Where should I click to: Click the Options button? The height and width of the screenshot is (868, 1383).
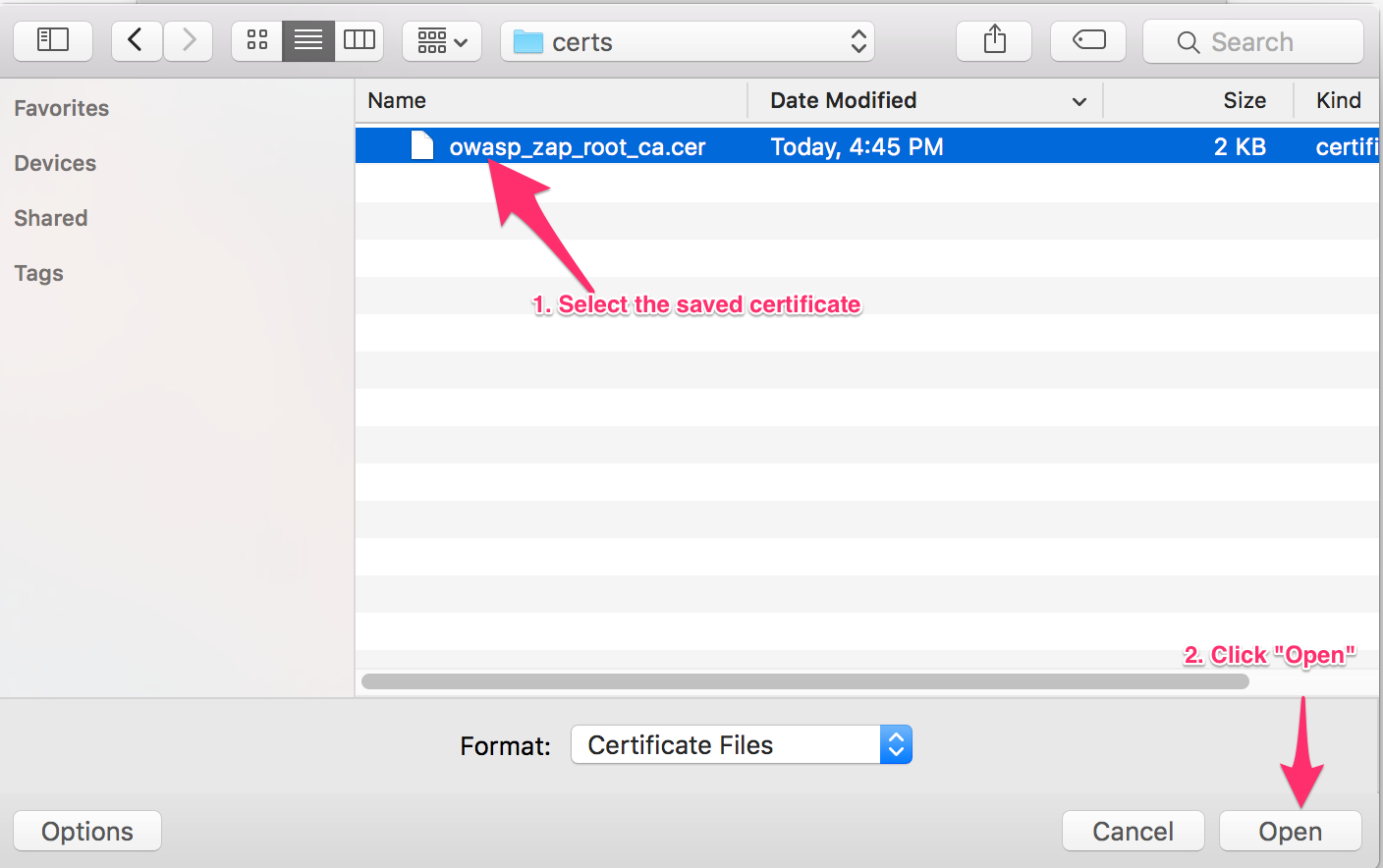pyautogui.click(x=86, y=831)
